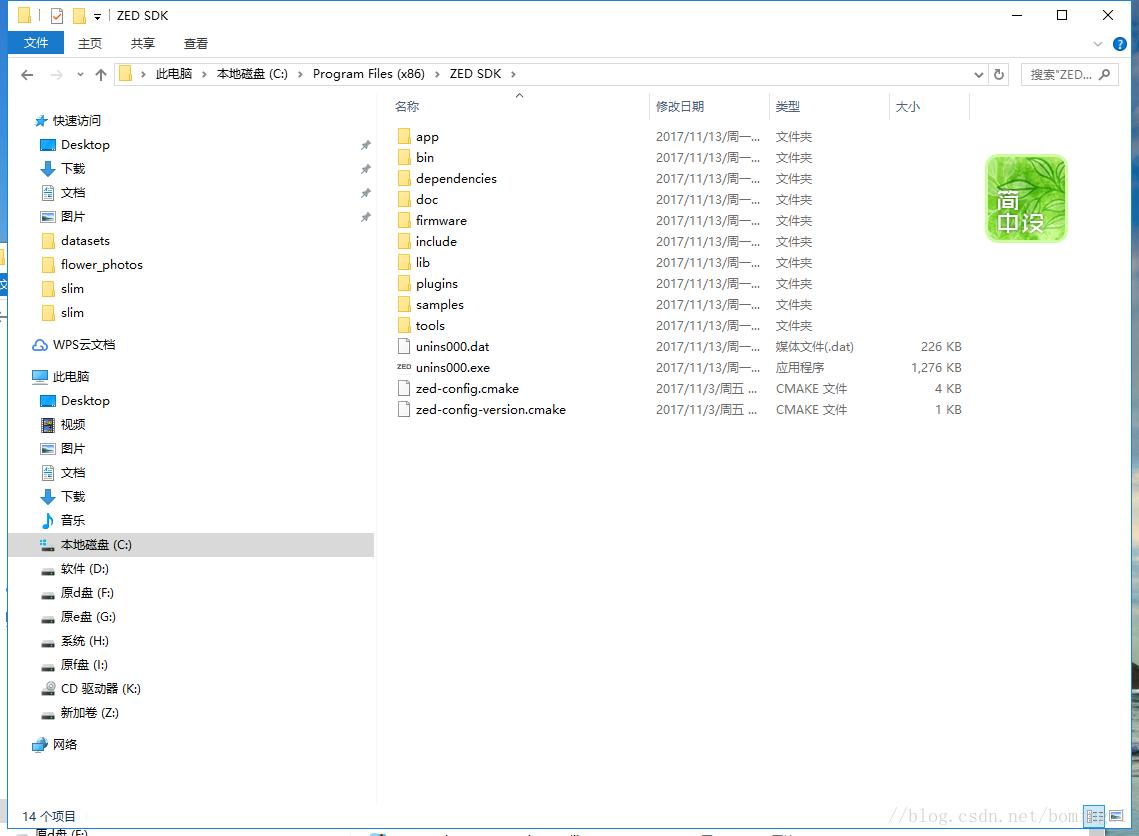Sort by the 修改日期 column header

click(680, 106)
